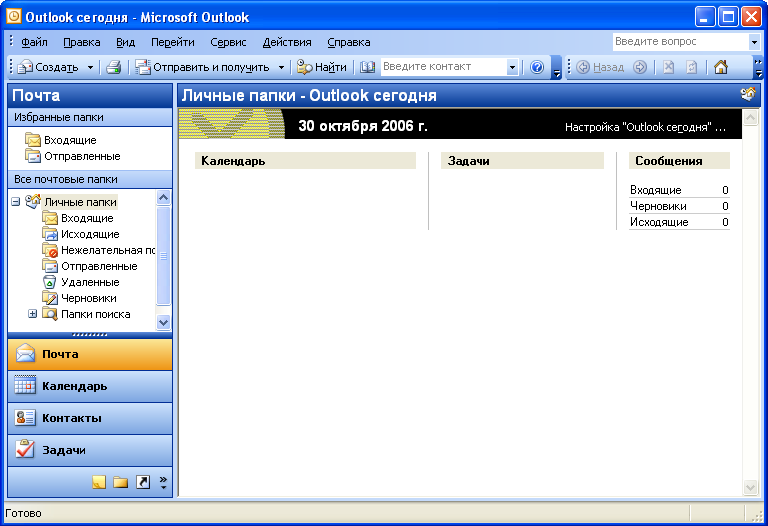Click the Stop icon in web toolbar
This screenshot has width=768, height=526.
[x=669, y=67]
